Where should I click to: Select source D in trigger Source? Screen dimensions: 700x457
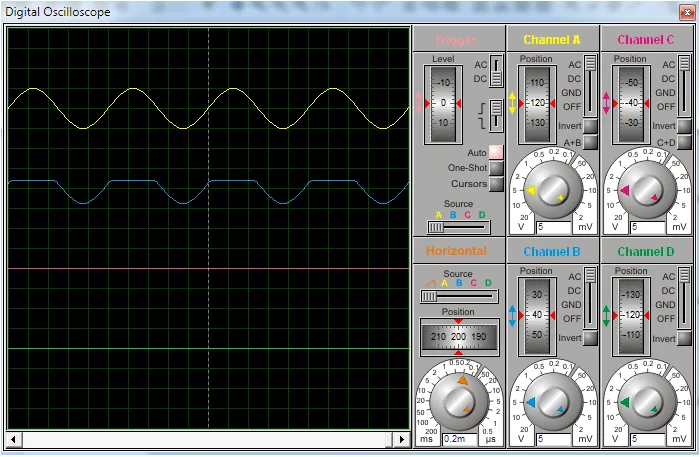click(x=482, y=215)
